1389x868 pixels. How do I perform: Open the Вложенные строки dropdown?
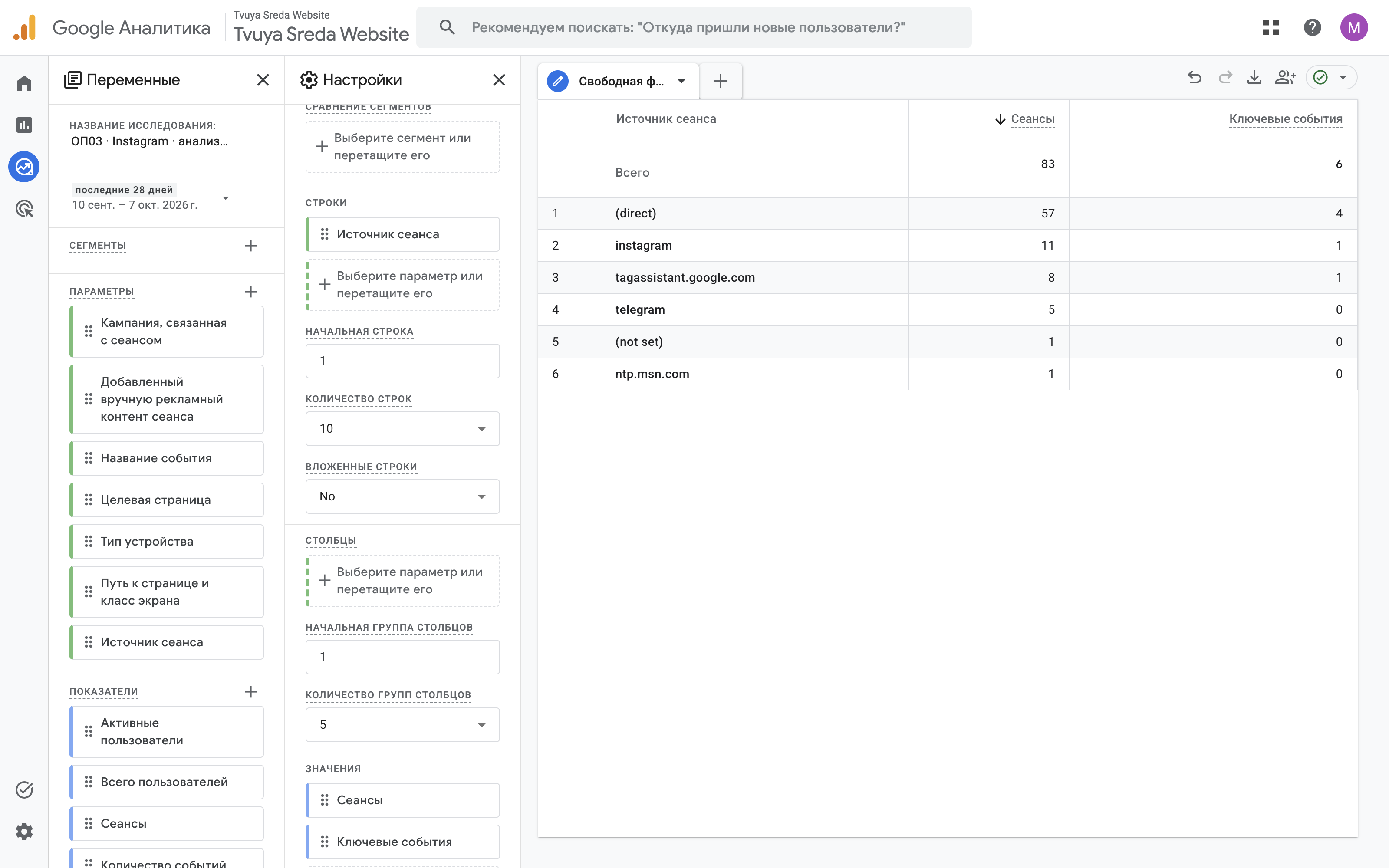(x=402, y=496)
